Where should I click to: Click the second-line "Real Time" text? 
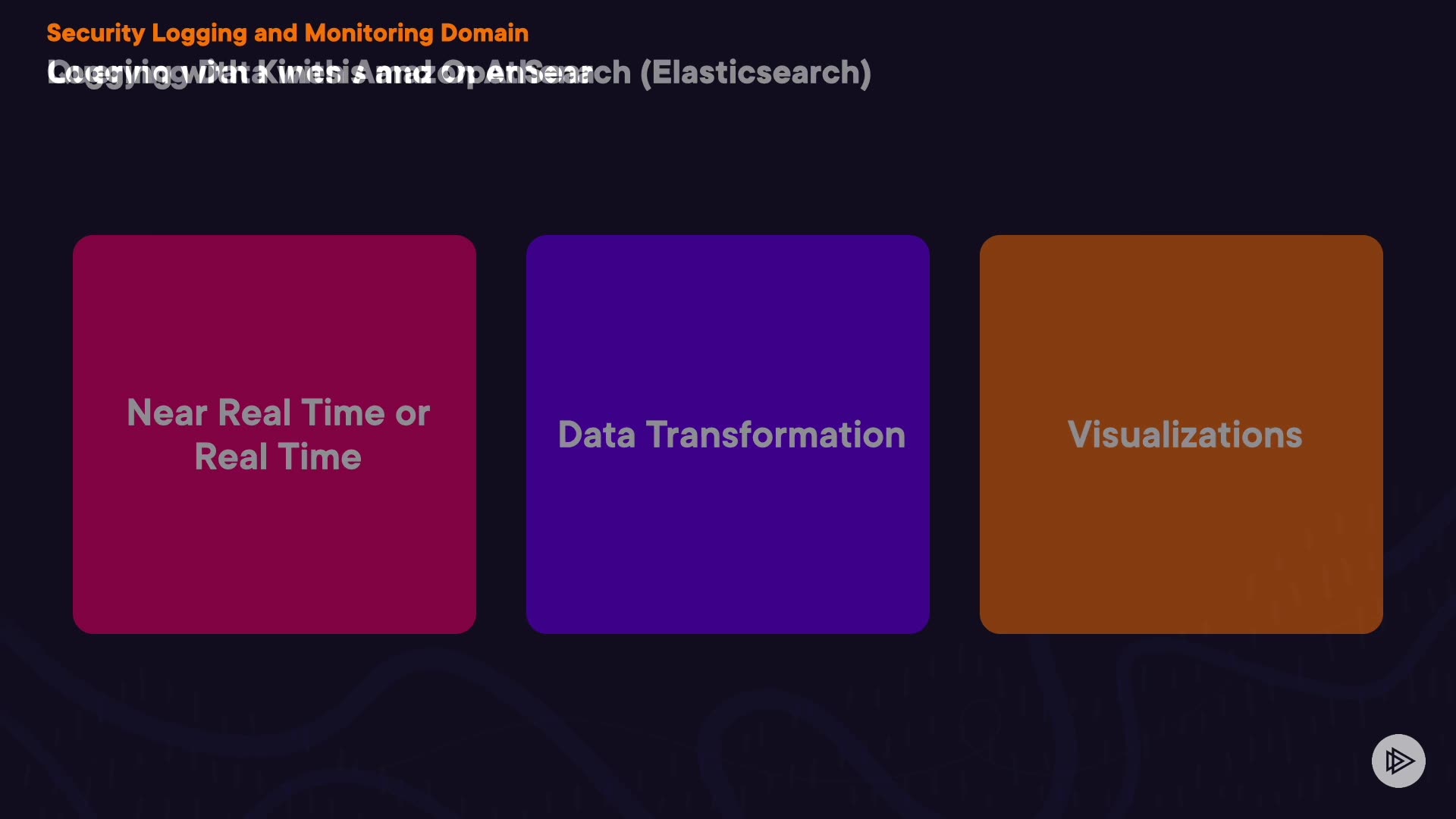(278, 457)
